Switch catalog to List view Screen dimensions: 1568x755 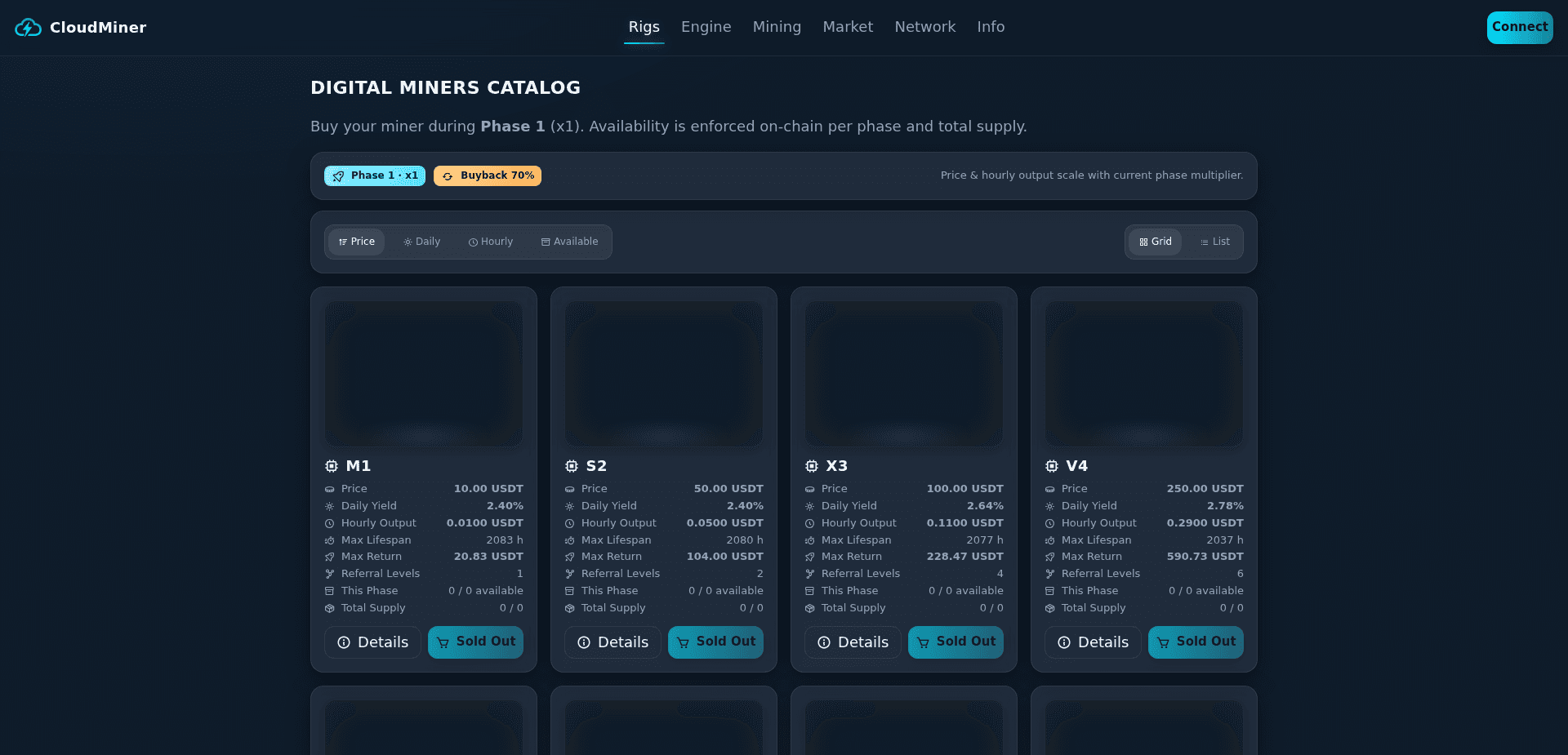coord(1215,242)
